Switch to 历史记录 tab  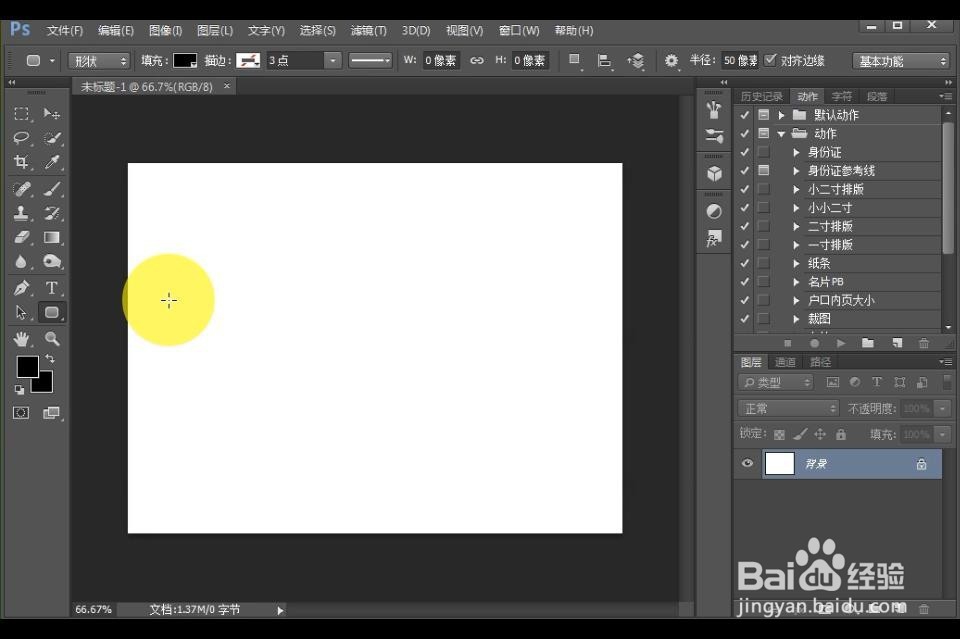761,96
